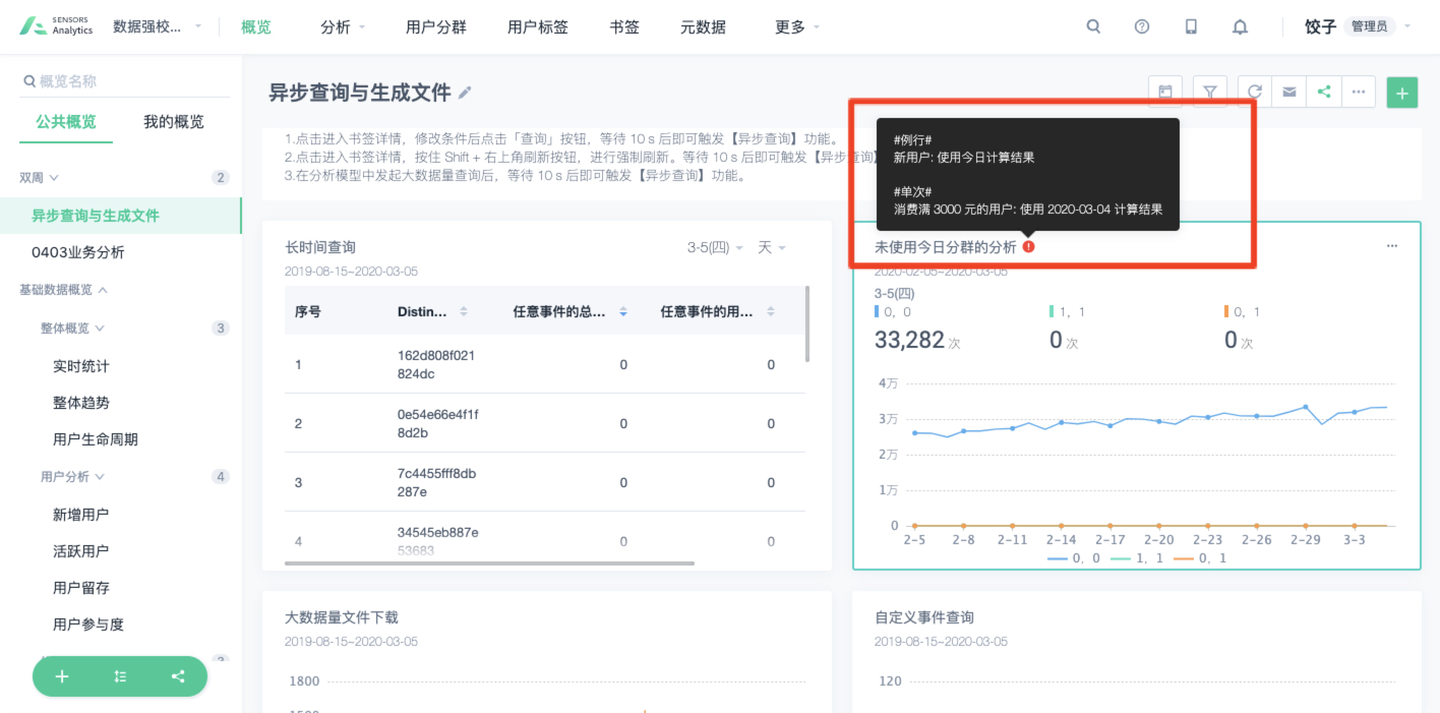This screenshot has height=713, width=1440.
Task: Sort by the Distin... column
Action: tap(463, 312)
